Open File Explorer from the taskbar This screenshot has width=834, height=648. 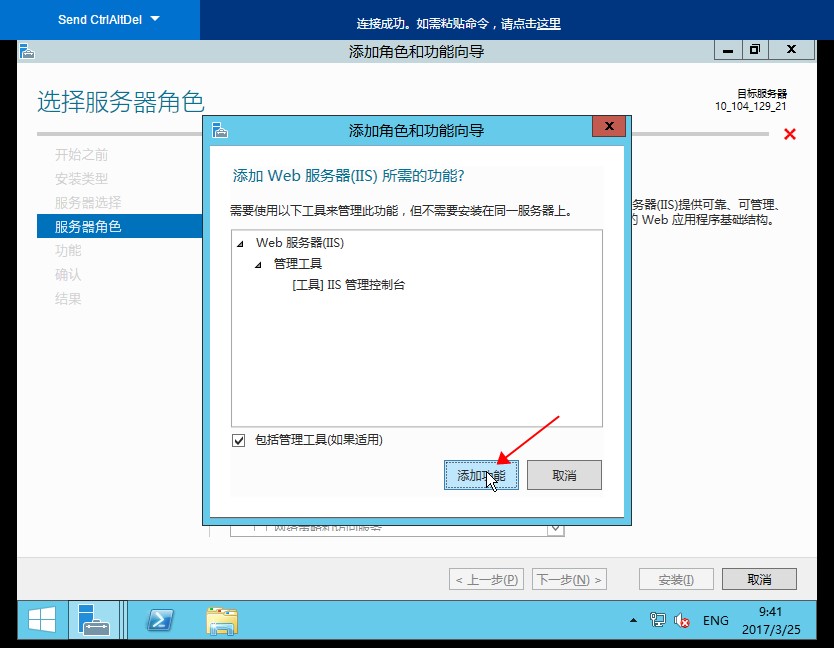coord(222,621)
